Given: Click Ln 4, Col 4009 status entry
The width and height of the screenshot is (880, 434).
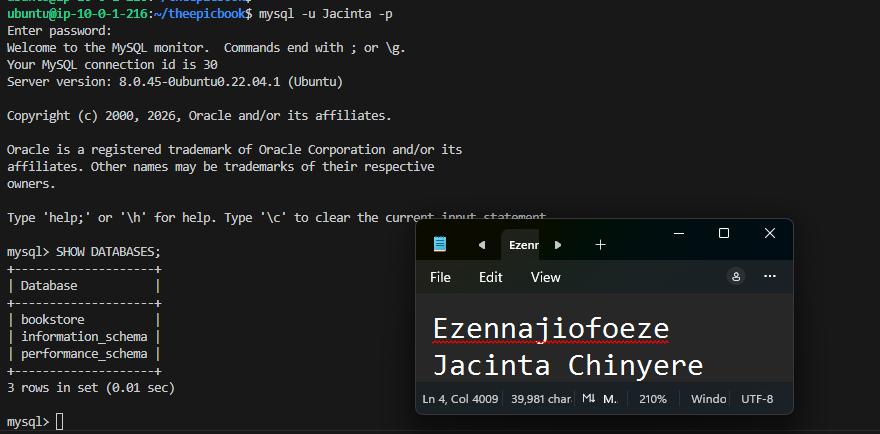Looking at the screenshot, I should [x=460, y=399].
